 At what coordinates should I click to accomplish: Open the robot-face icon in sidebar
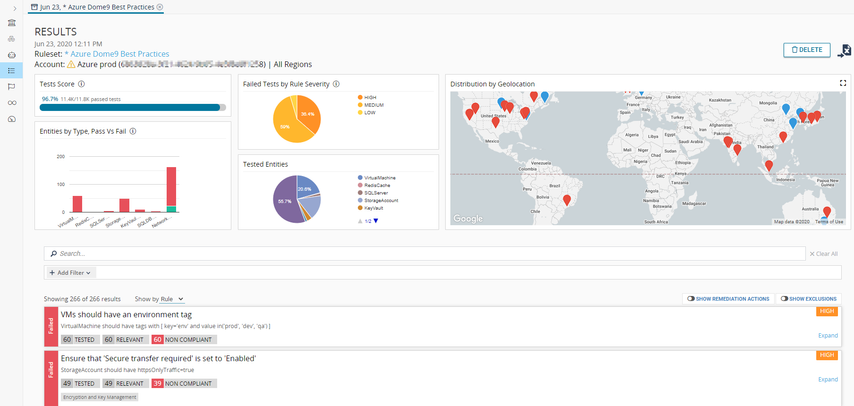coord(11,55)
